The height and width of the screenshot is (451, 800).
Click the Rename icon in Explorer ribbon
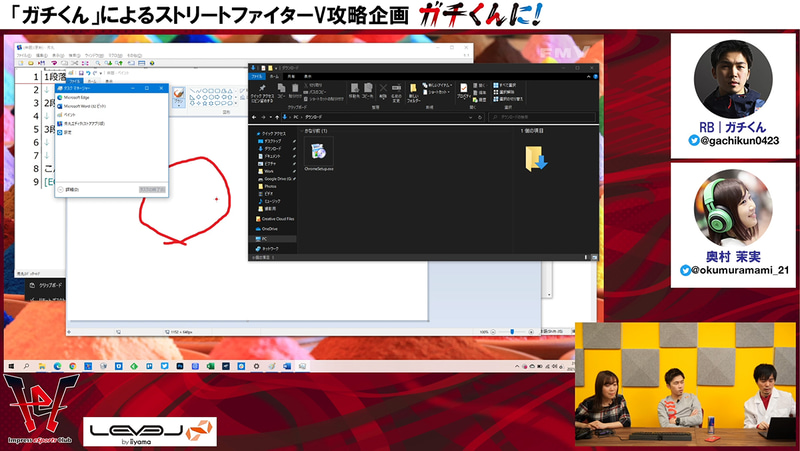pos(396,92)
